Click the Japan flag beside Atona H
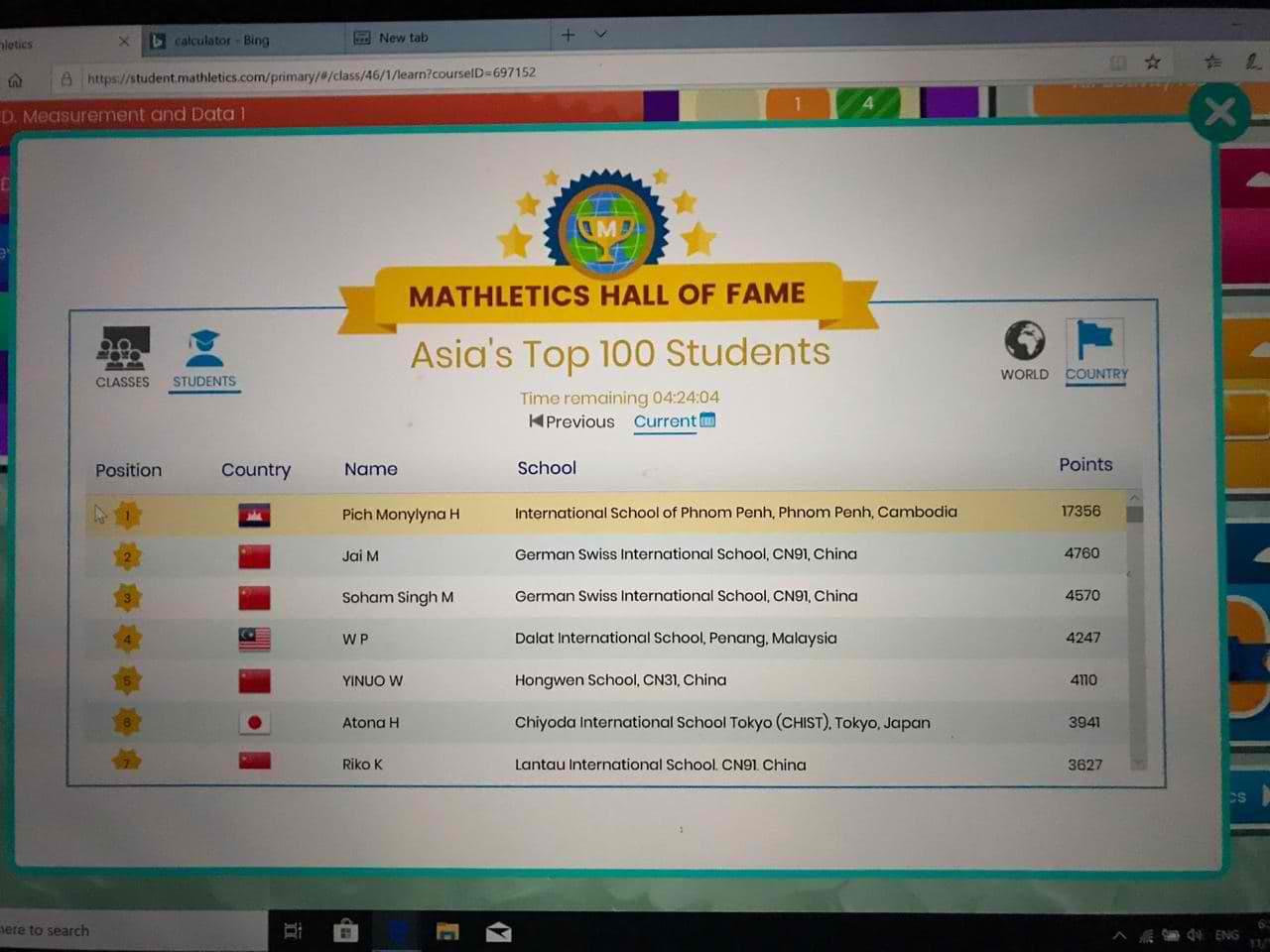The width and height of the screenshot is (1270, 952). click(254, 723)
